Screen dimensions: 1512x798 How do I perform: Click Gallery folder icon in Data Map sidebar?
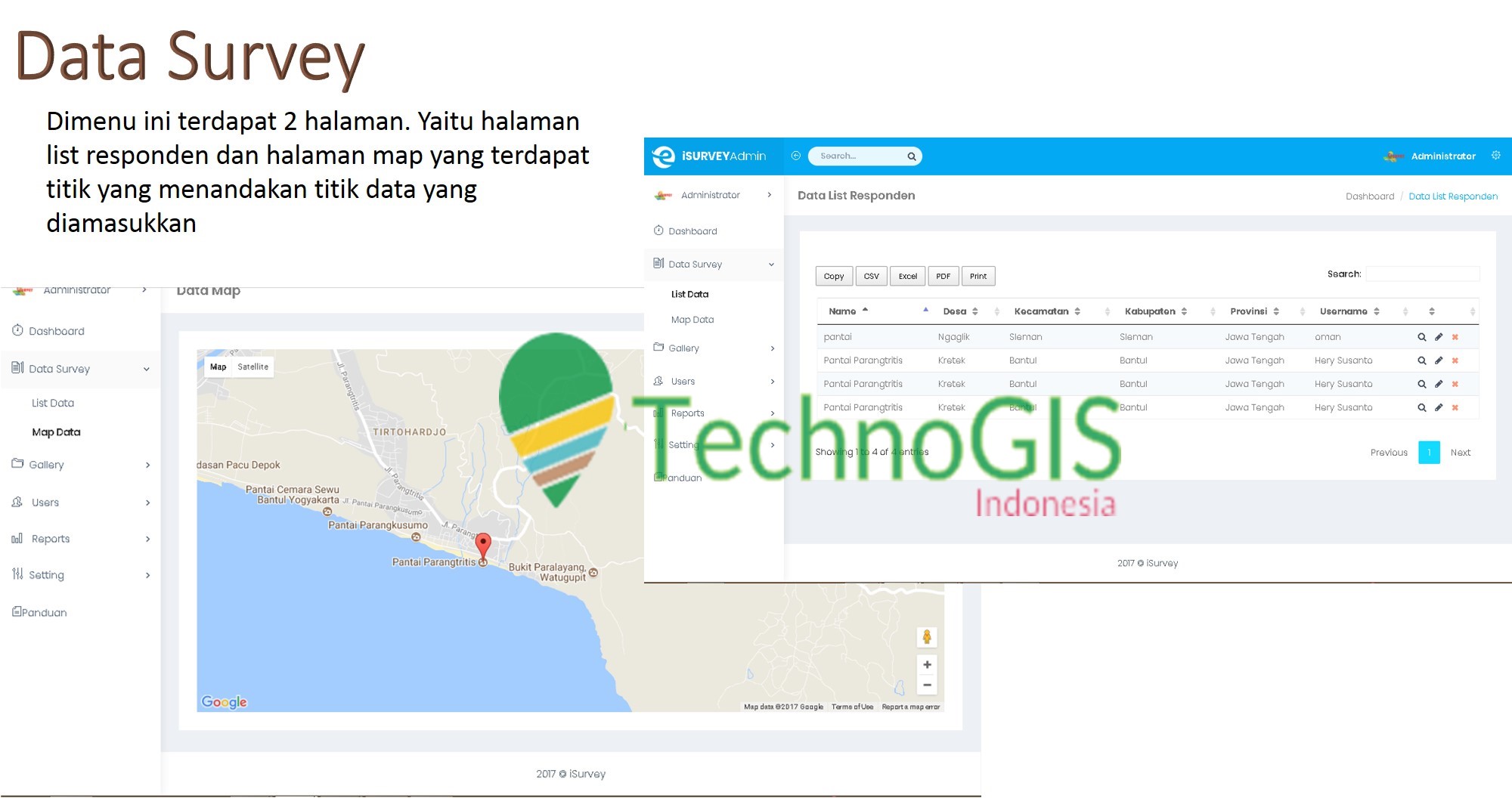click(x=17, y=463)
